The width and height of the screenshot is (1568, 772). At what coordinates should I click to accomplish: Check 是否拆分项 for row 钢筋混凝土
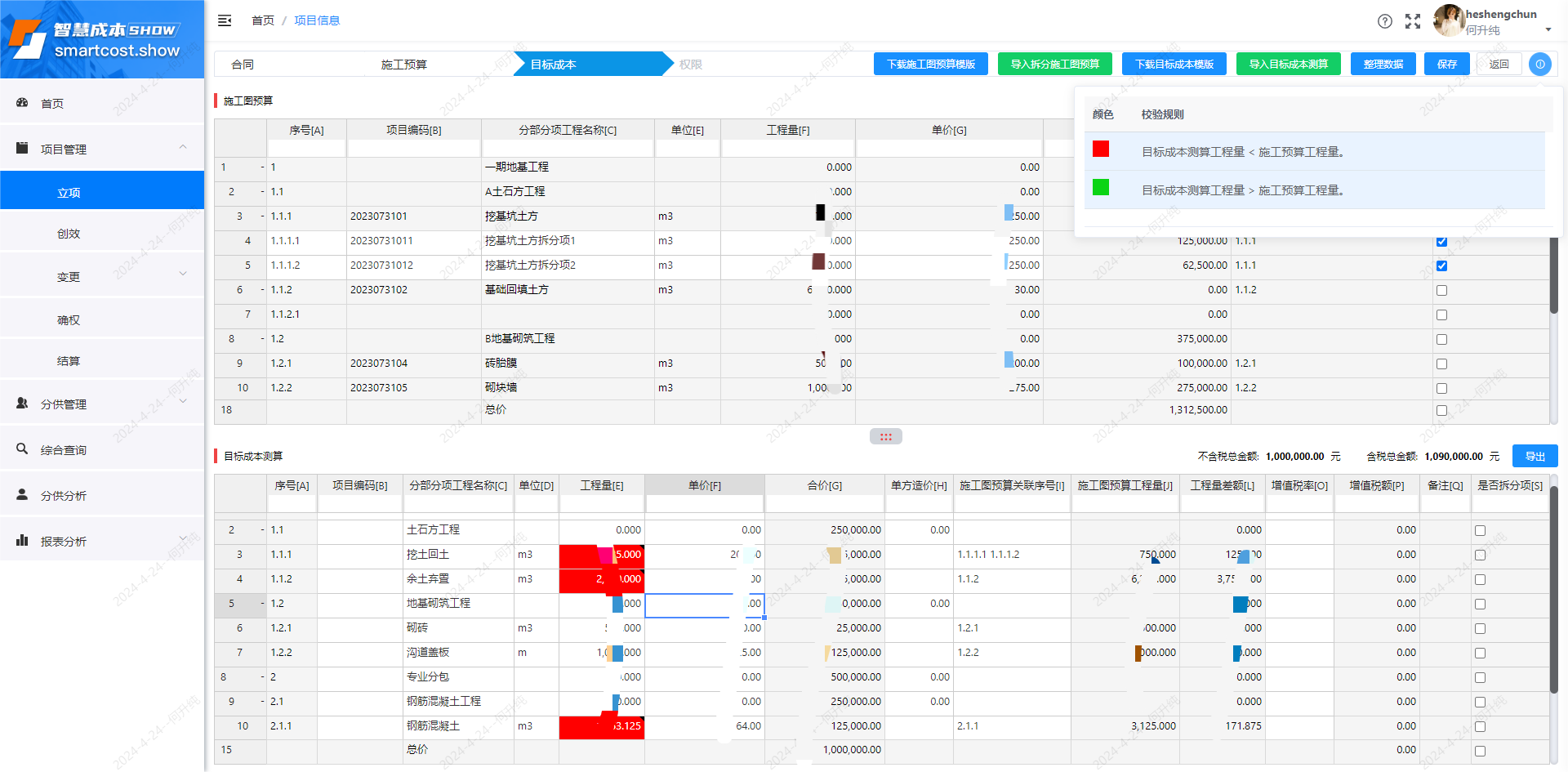pos(1479,726)
